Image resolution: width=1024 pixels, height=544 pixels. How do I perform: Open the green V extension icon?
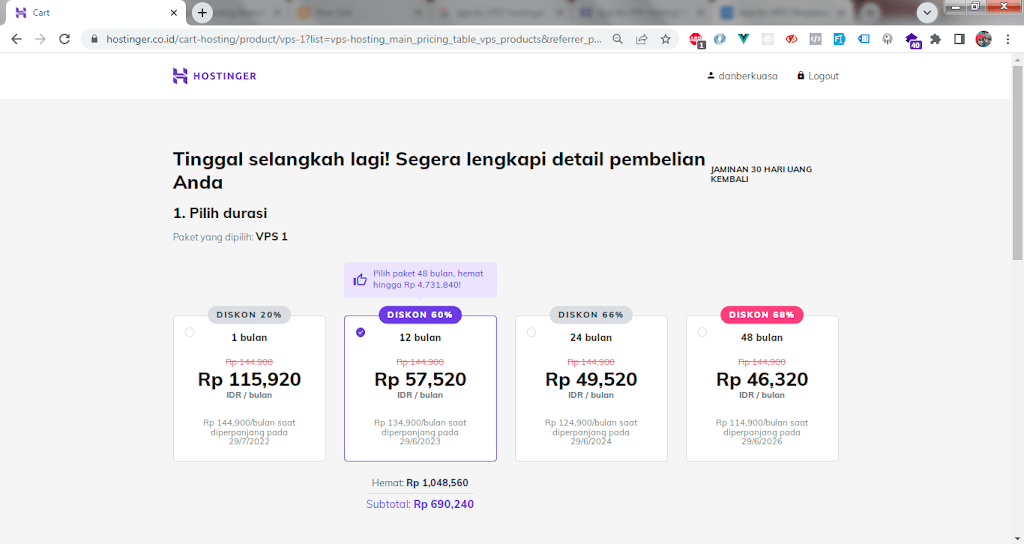(743, 39)
